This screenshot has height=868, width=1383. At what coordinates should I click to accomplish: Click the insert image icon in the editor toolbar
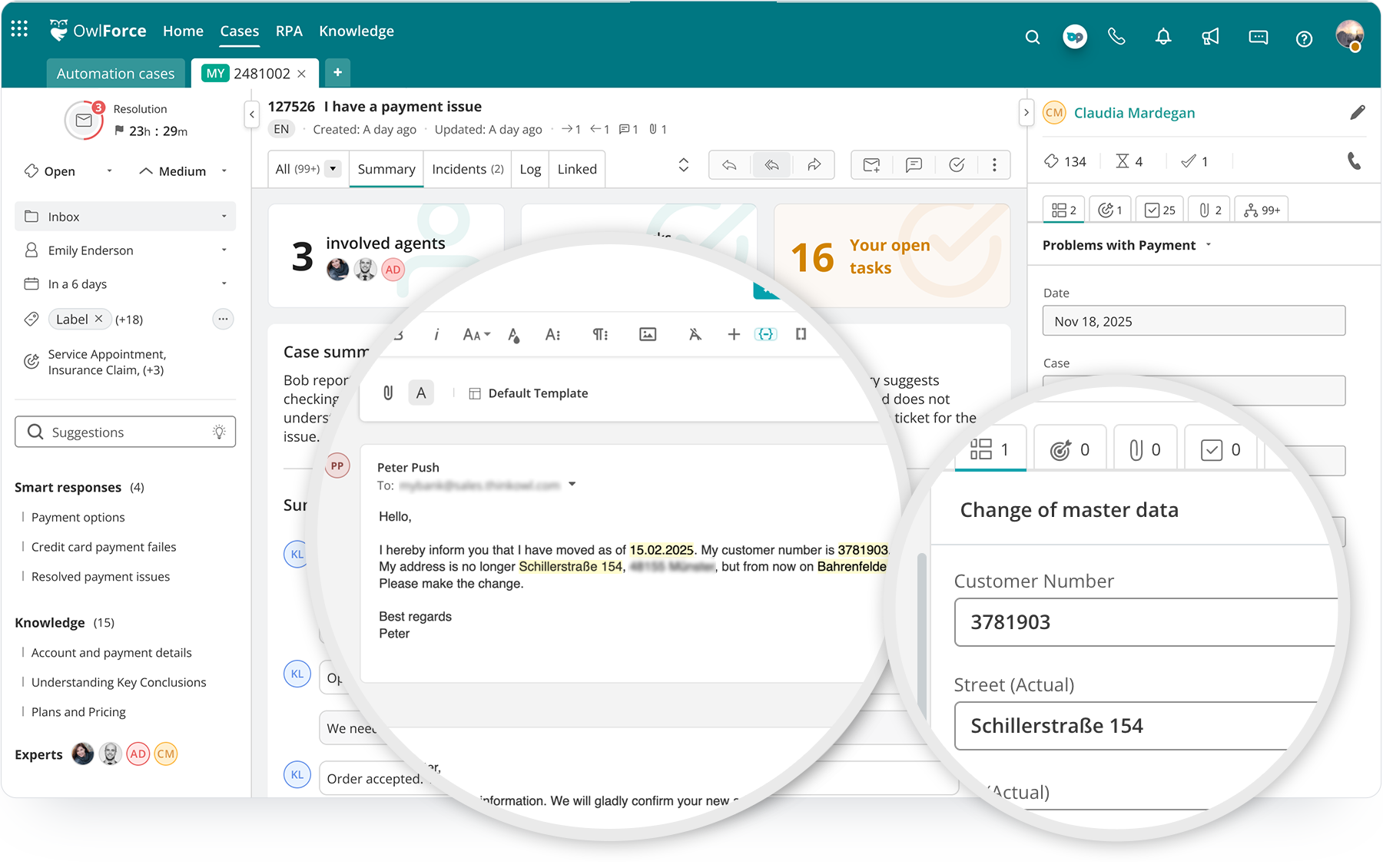click(649, 334)
